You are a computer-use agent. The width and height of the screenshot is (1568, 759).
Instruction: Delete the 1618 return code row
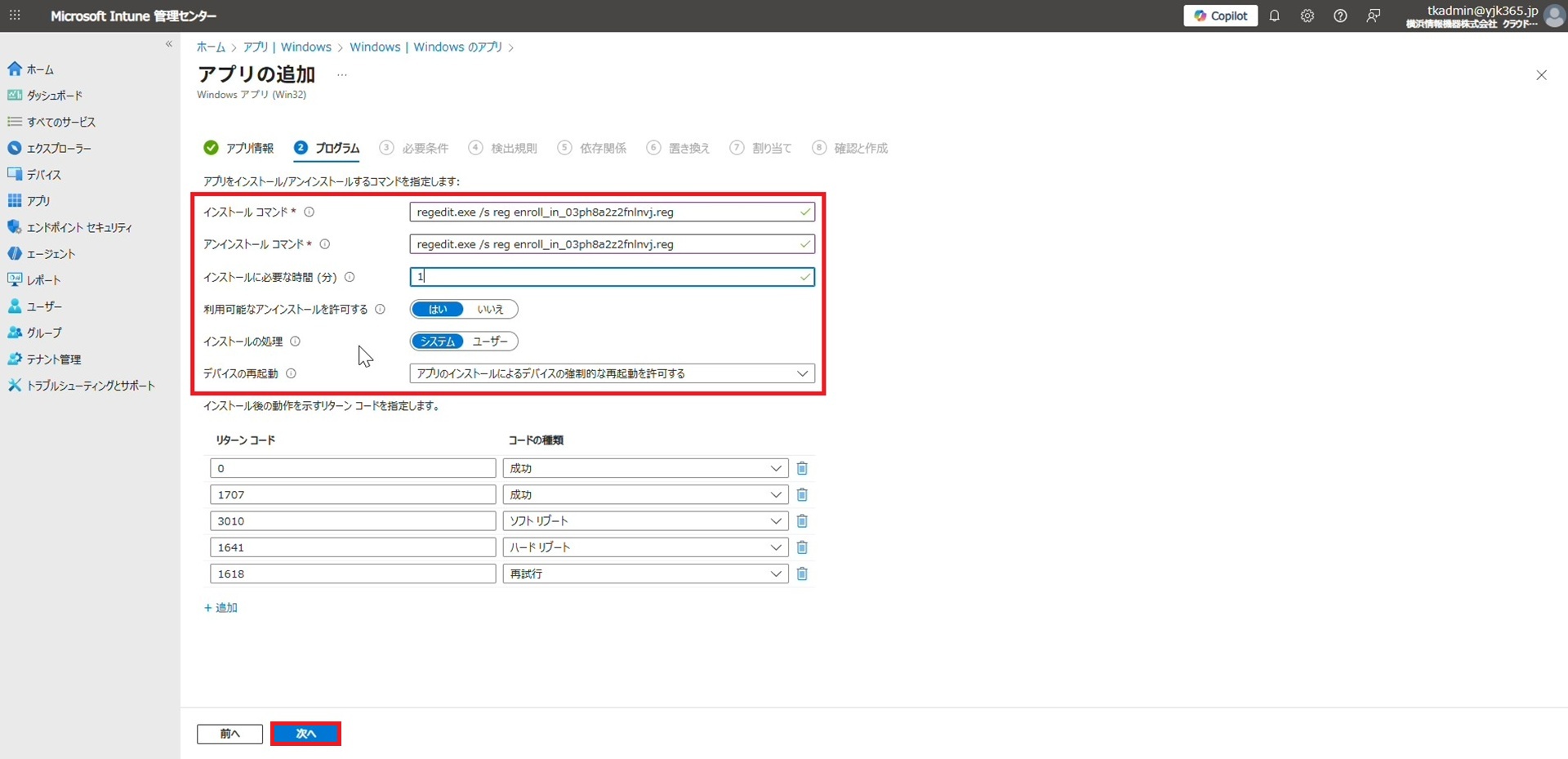click(802, 574)
